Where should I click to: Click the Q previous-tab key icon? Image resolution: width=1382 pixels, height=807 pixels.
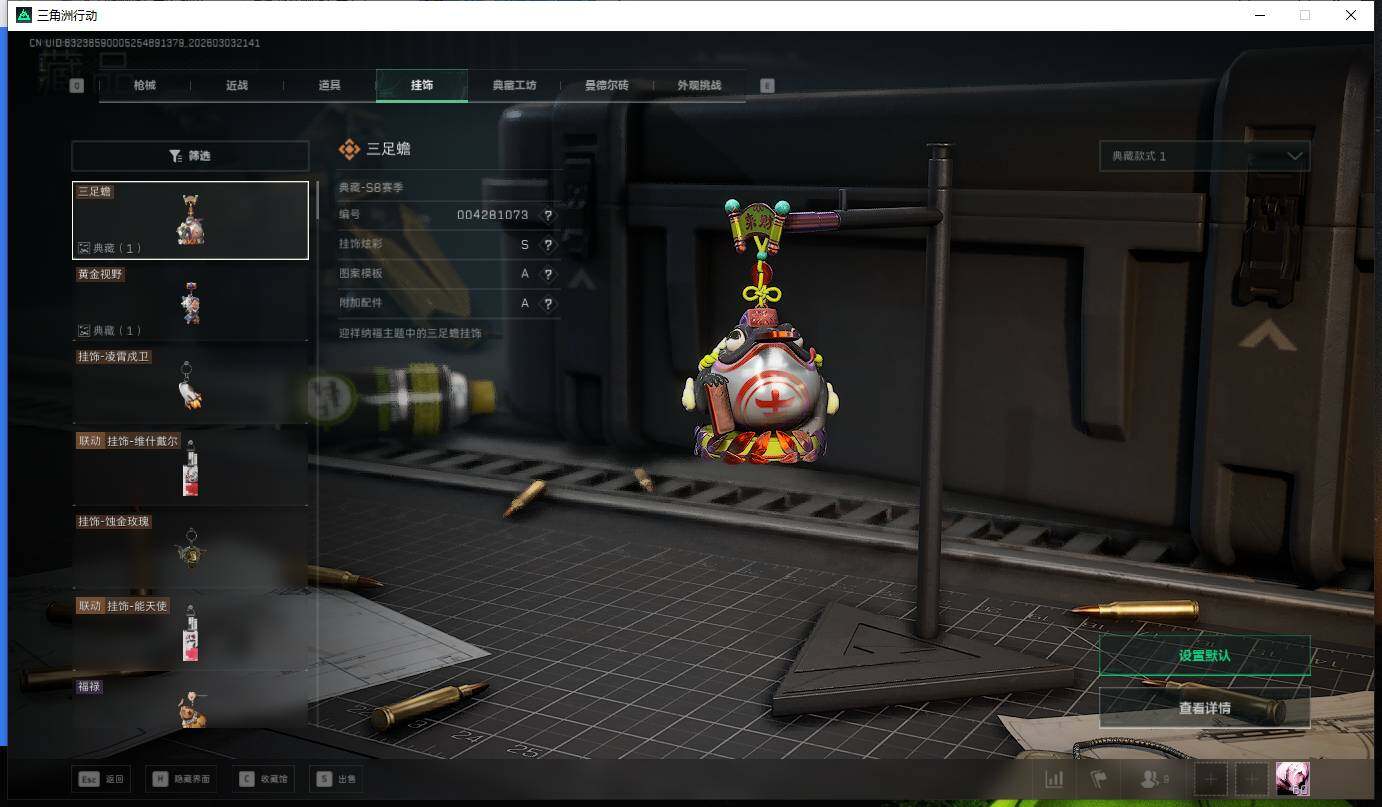point(77,86)
